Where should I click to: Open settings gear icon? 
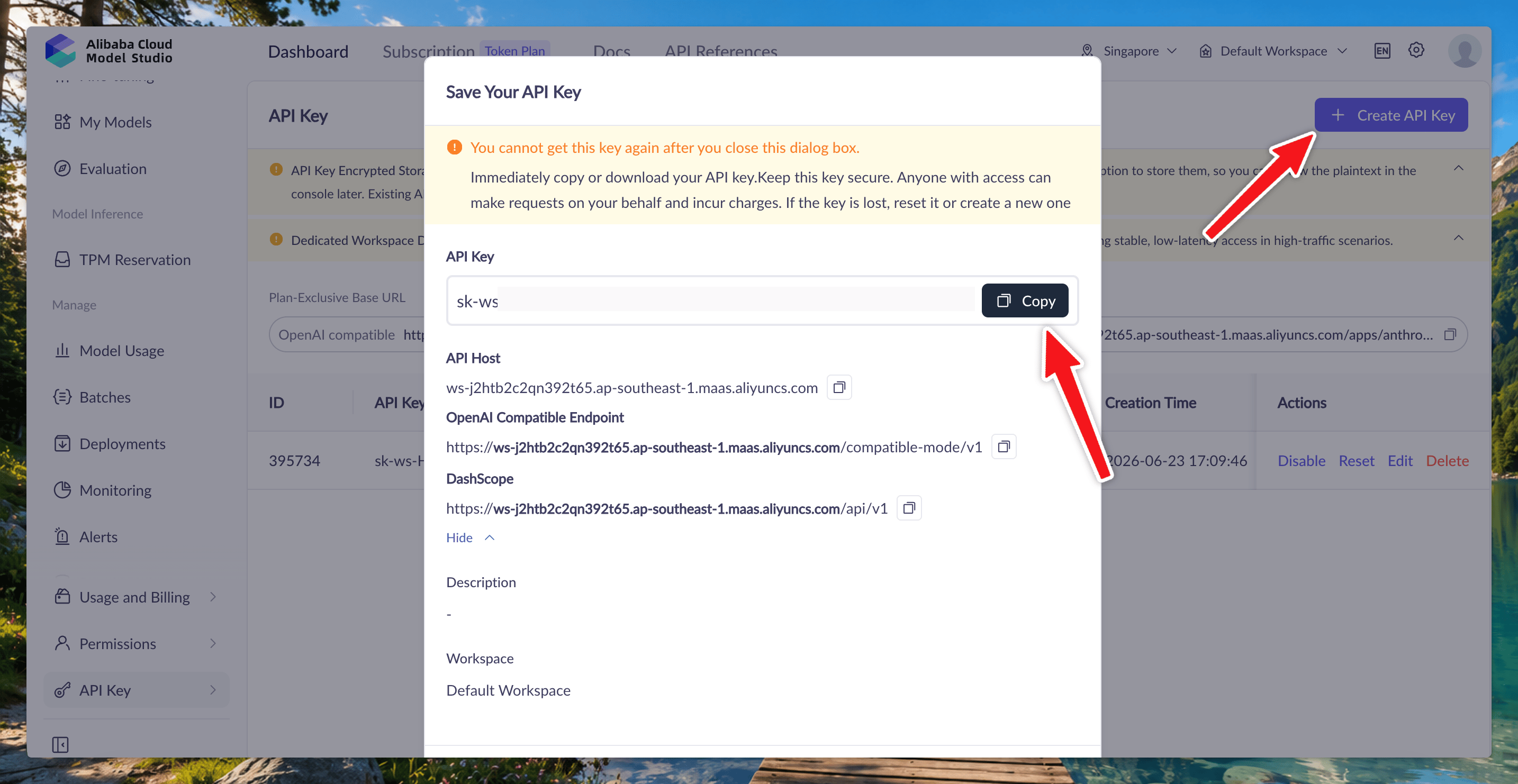1416,50
